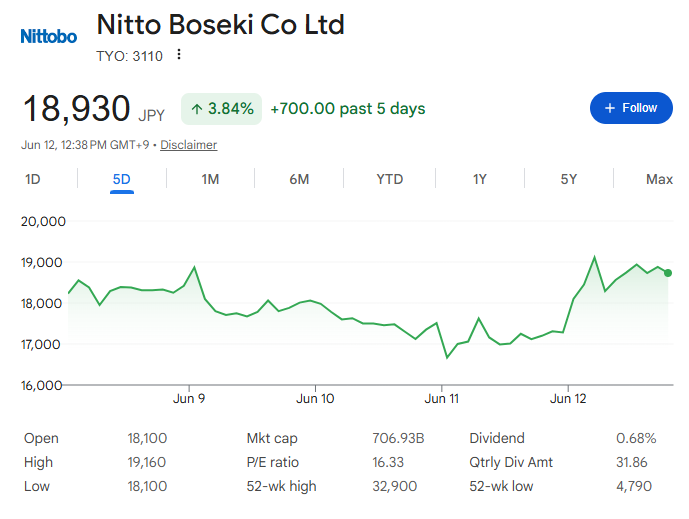This screenshot has width=689, height=519.
Task: Click the Jun 12, 12:38 PM timestamp
Action: tap(85, 145)
